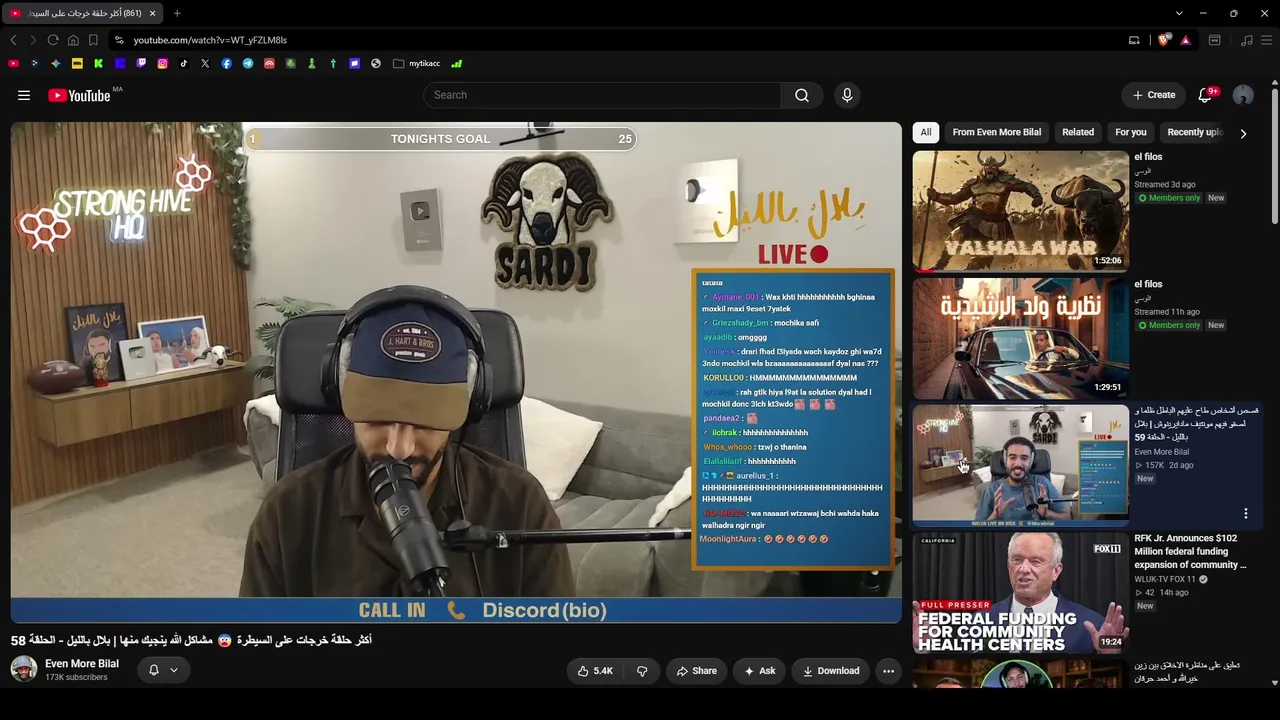Open the mytikacc bookmarks folder
The height and width of the screenshot is (720, 1280).
point(417,63)
